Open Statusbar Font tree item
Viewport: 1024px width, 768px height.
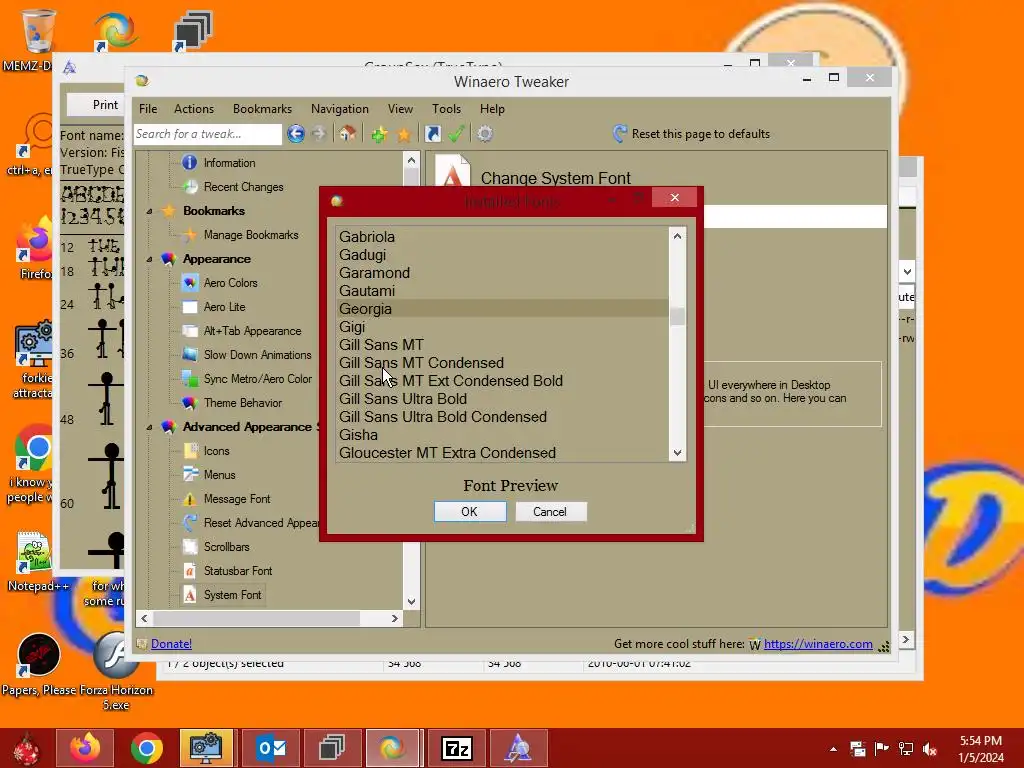(238, 571)
